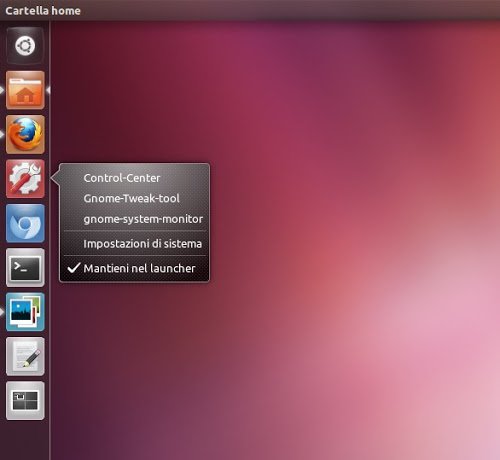Viewport: 500px width, 460px height.
Task: Open the Workspace Switcher icon
Action: pos(25,401)
